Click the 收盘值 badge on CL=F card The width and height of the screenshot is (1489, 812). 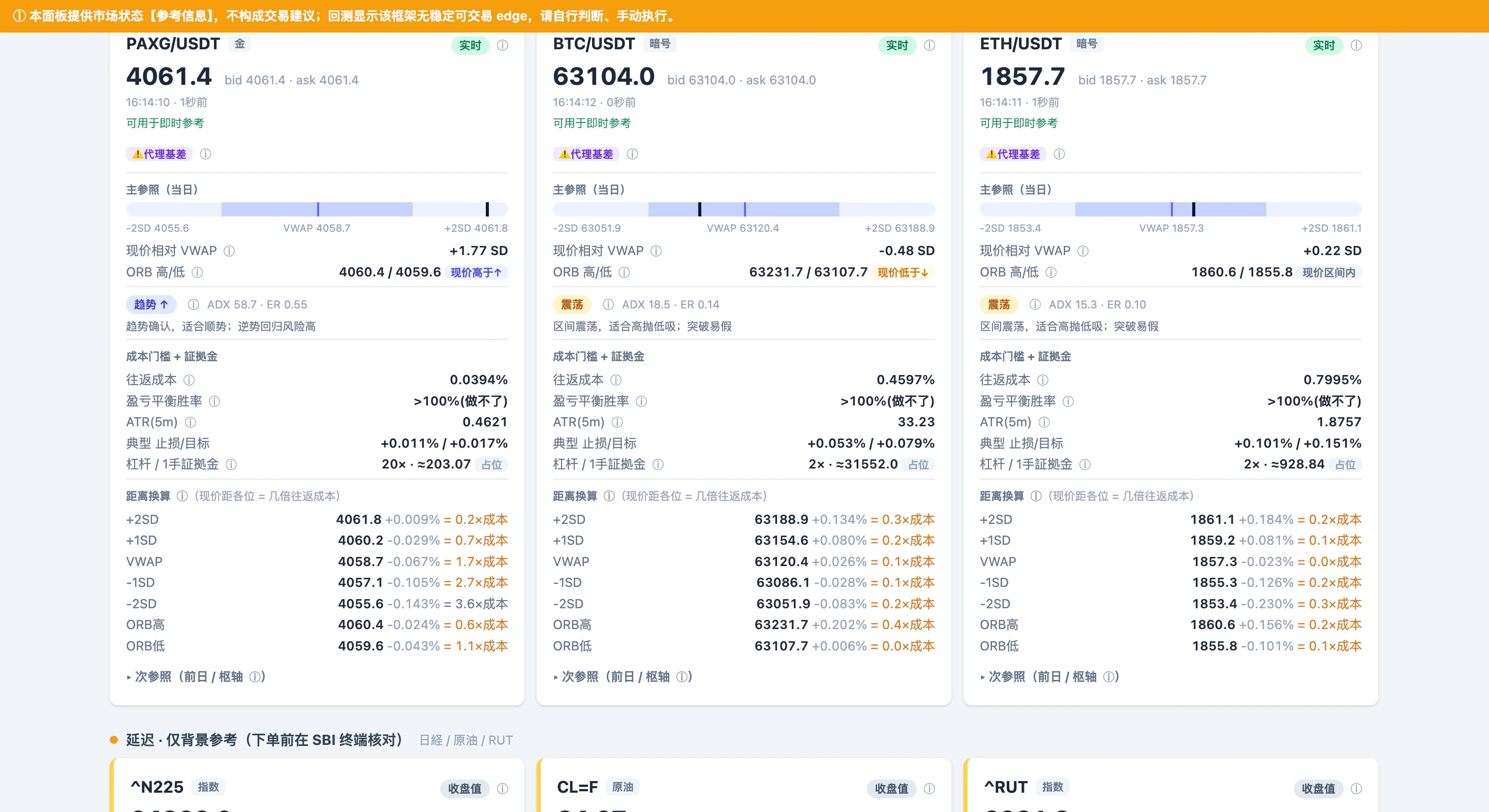pyautogui.click(x=891, y=788)
